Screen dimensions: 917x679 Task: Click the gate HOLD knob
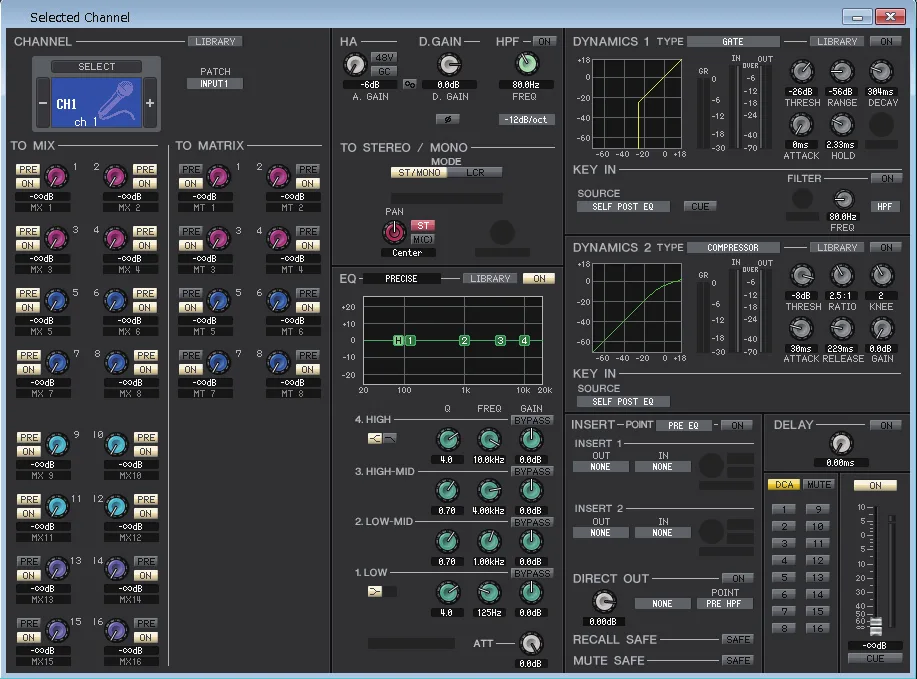[842, 124]
